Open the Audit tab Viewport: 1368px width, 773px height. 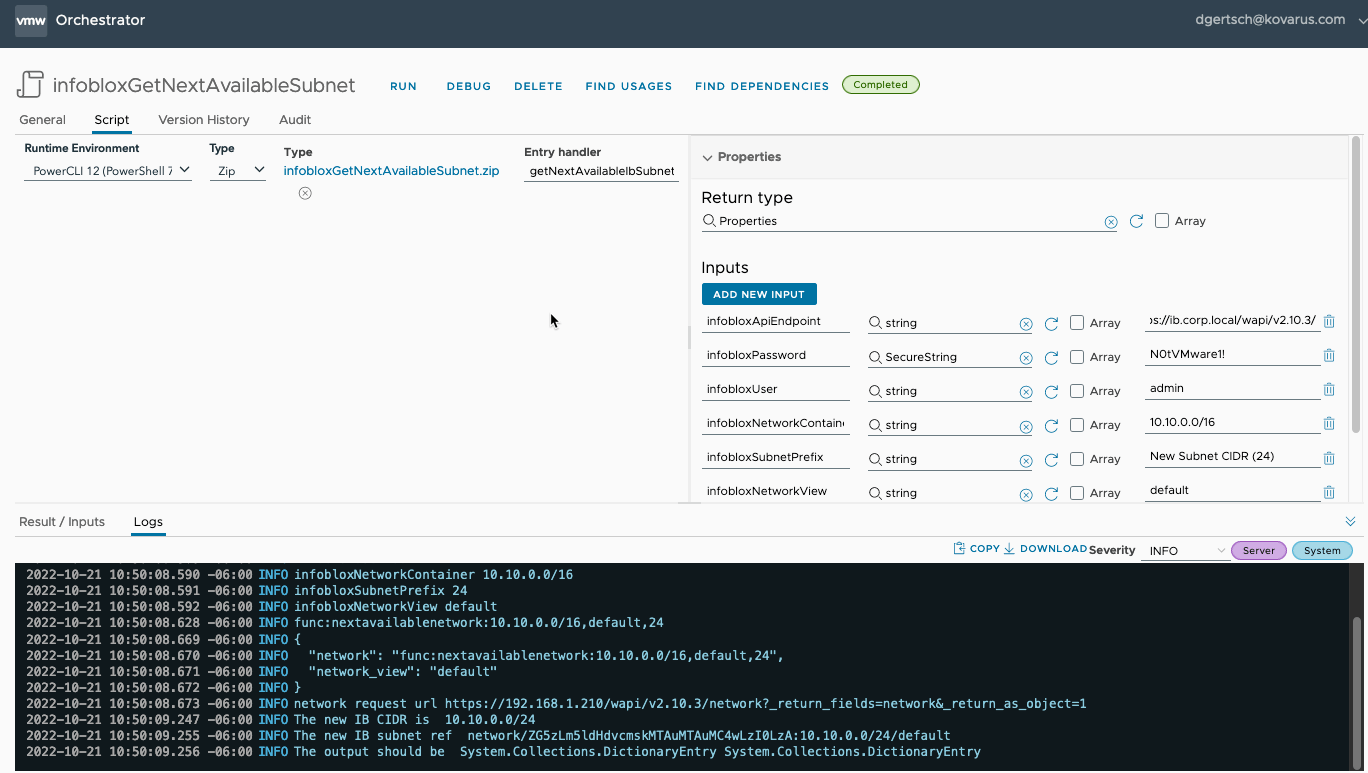tap(295, 120)
